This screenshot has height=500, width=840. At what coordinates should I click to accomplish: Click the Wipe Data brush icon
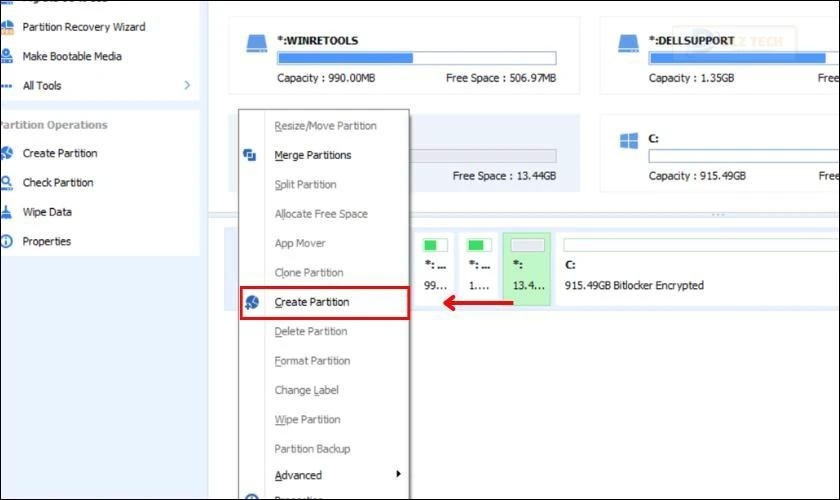point(6,212)
